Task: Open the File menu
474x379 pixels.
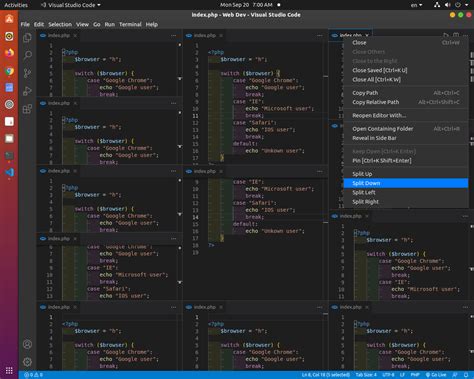Action: pos(25,24)
